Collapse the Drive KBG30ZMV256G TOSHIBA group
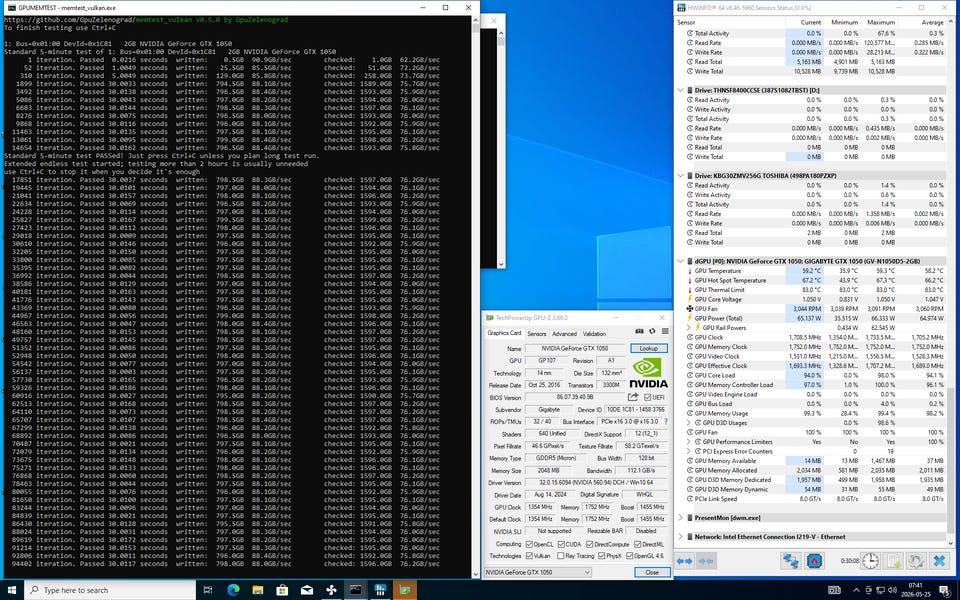Image resolution: width=960 pixels, height=600 pixels. click(x=681, y=176)
